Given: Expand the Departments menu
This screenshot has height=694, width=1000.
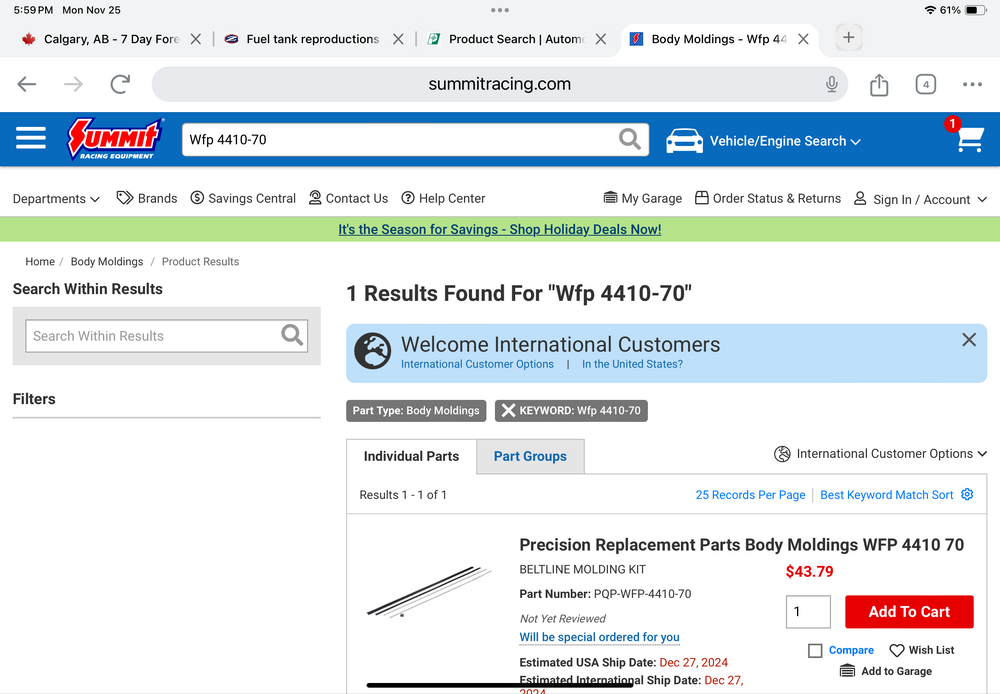Looking at the screenshot, I should coord(56,198).
